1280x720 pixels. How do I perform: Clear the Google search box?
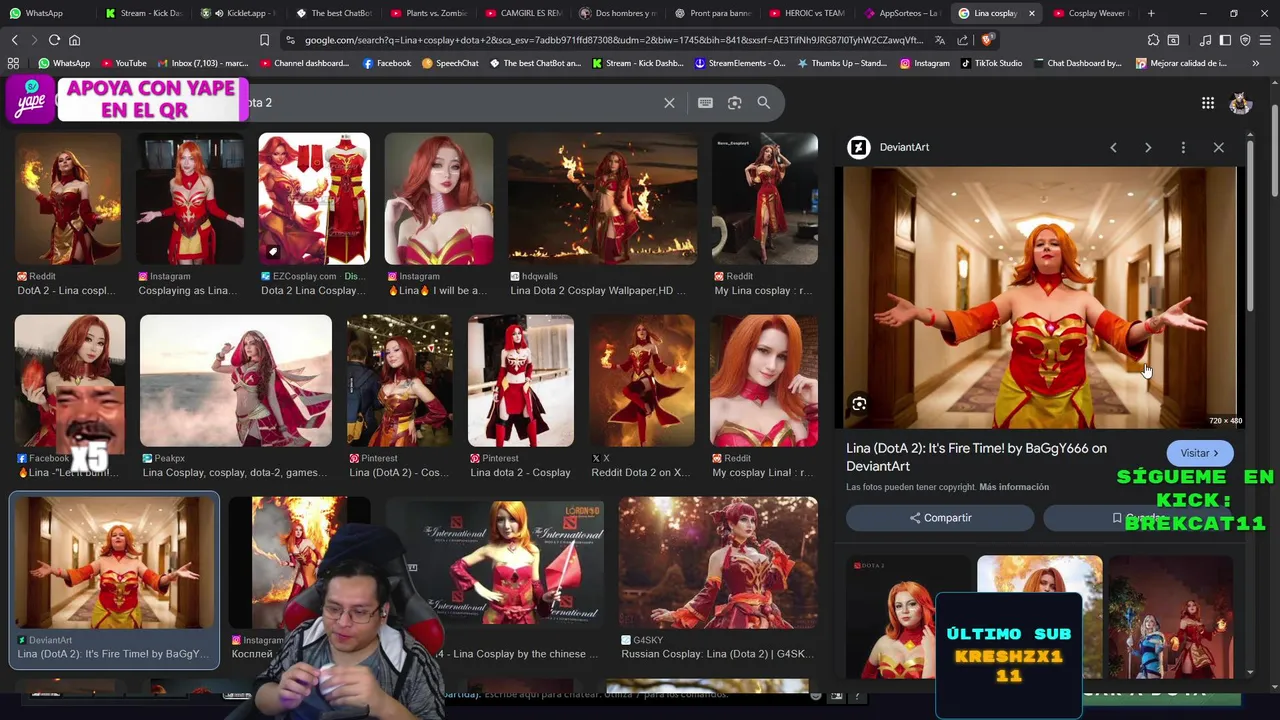coord(669,103)
